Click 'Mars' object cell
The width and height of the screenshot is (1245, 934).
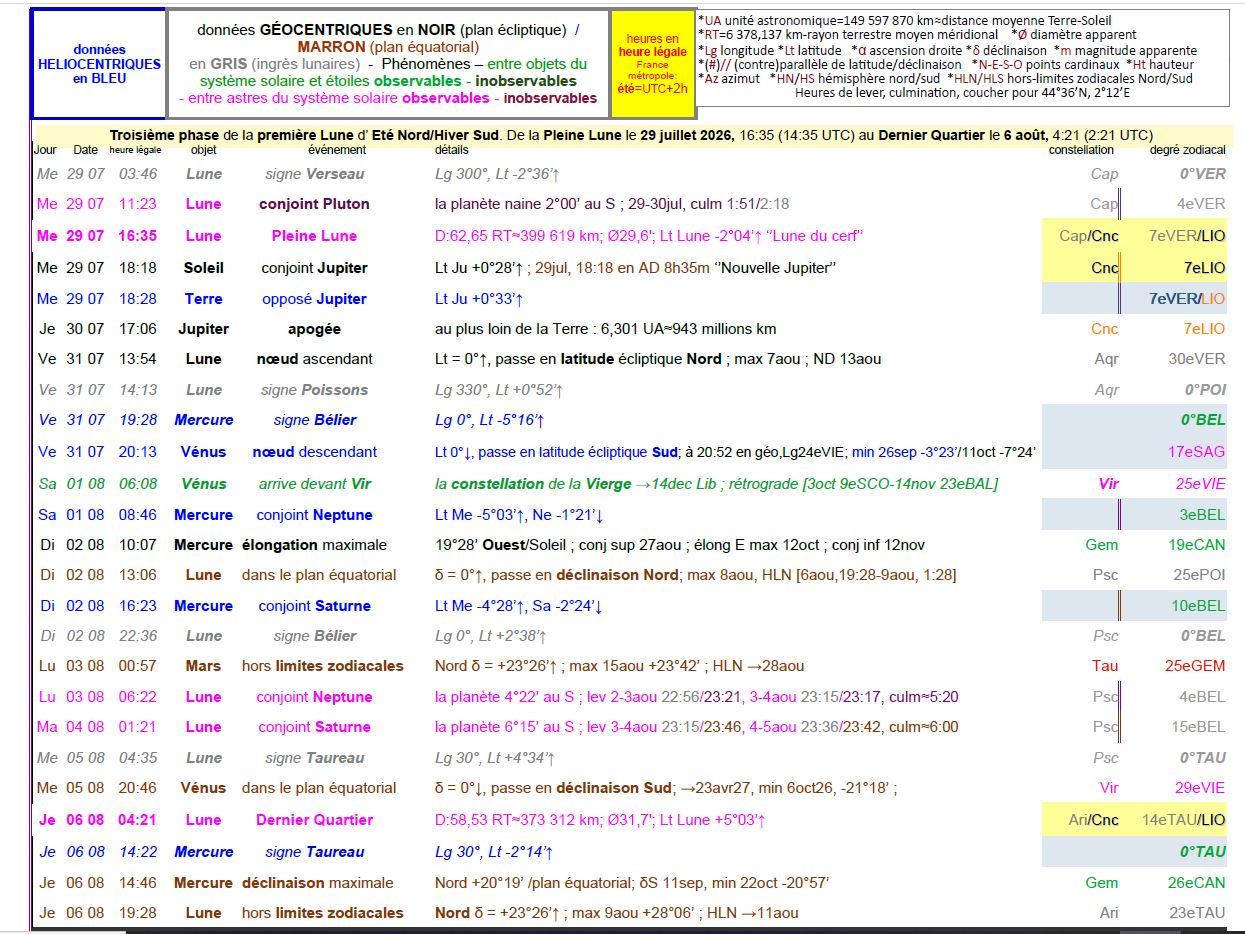click(203, 666)
